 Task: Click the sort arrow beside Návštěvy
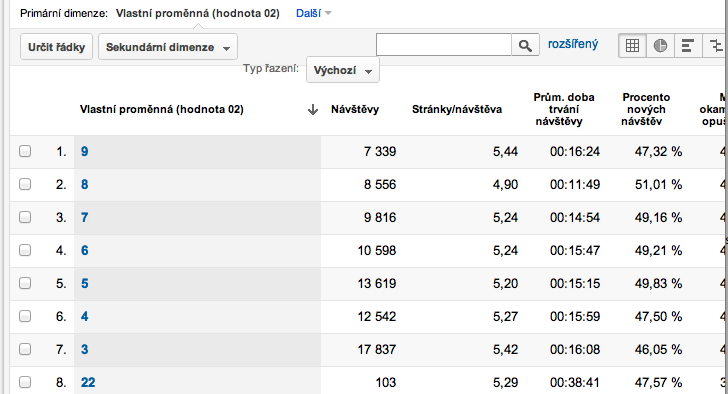coord(313,110)
